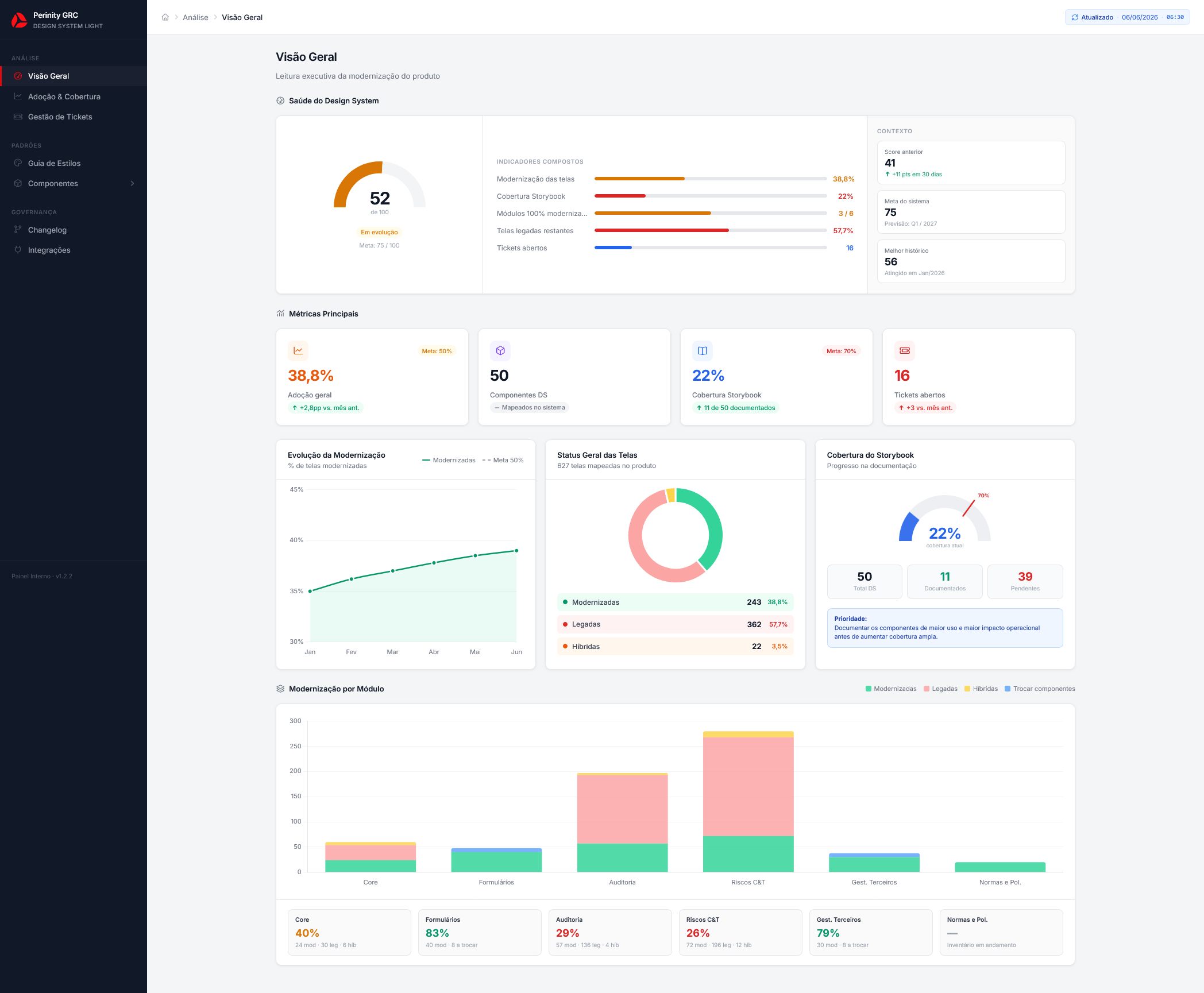The image size is (1204, 993).
Task: Click the Cobertura Storybook book icon
Action: tap(703, 350)
